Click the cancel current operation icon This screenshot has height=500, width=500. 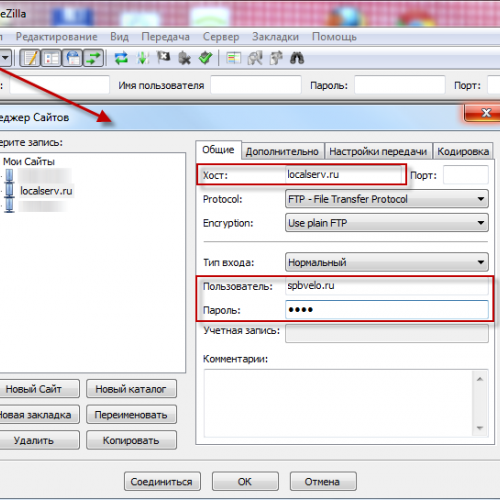click(x=163, y=58)
